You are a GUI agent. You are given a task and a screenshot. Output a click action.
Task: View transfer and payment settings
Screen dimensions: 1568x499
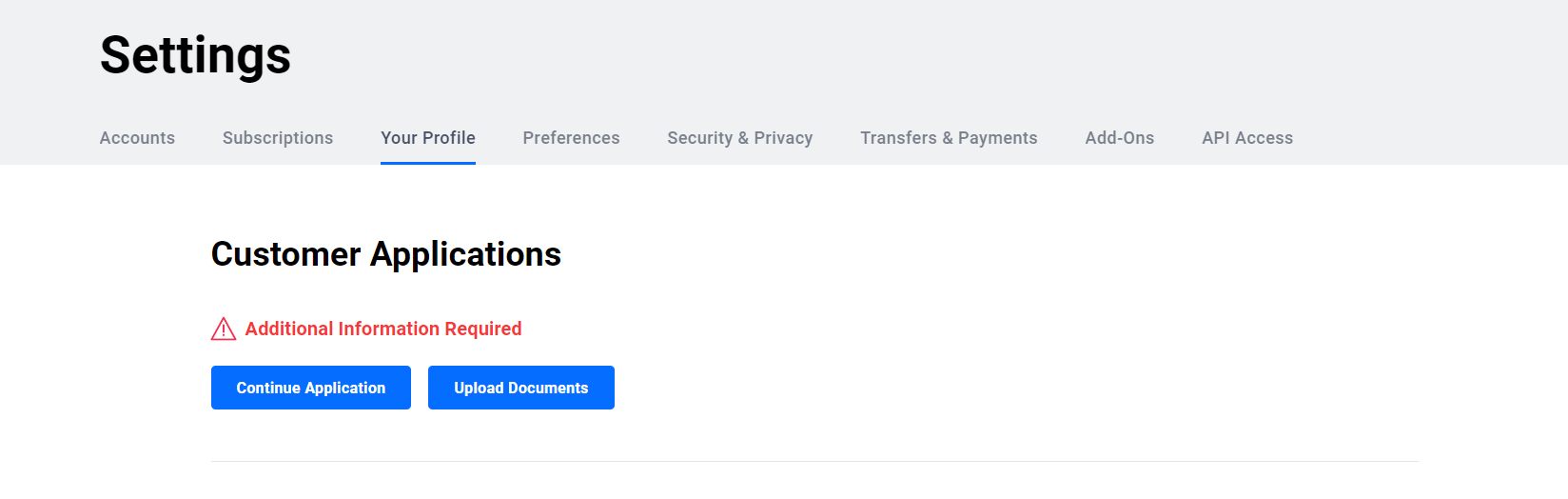pyautogui.click(x=949, y=138)
